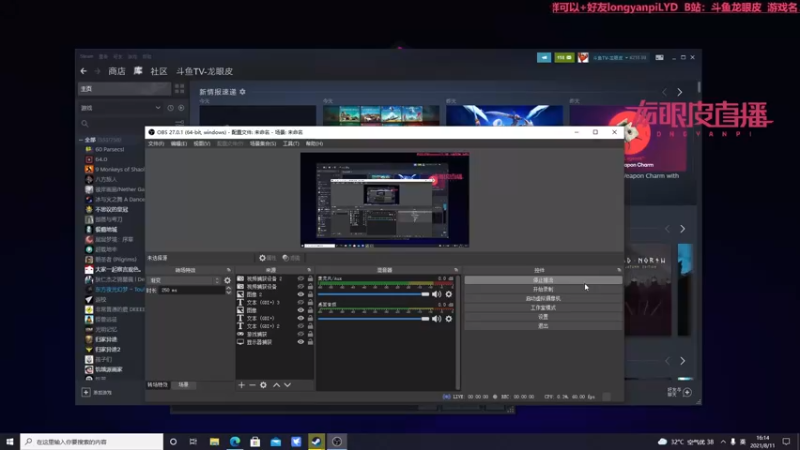Move the selected source up with the arrow
Image resolution: width=800 pixels, height=450 pixels.
pos(276,385)
